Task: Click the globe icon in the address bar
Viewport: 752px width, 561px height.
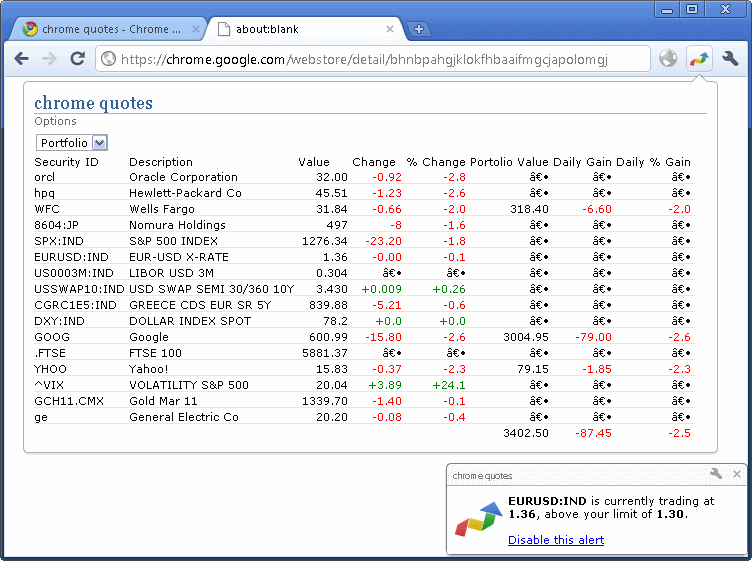Action: [108, 59]
